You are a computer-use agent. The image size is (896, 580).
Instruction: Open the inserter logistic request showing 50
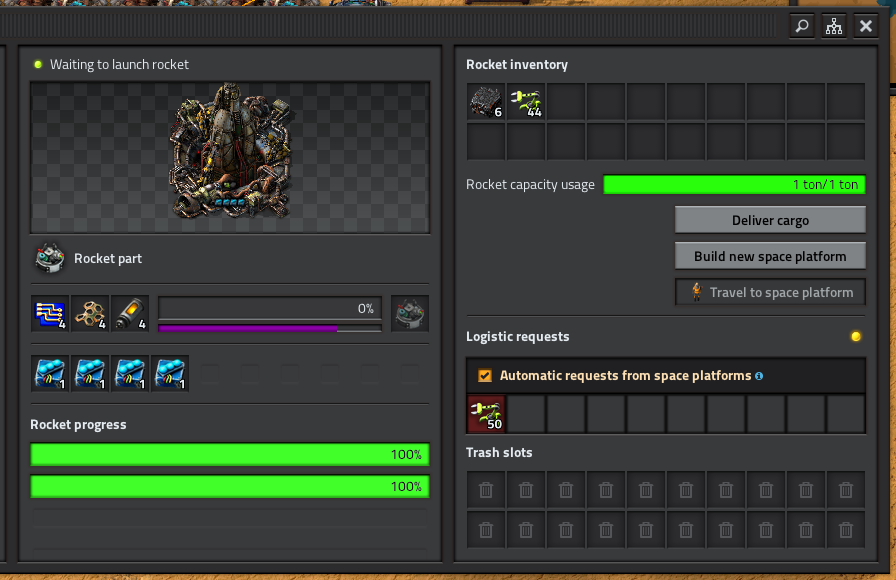tap(486, 414)
